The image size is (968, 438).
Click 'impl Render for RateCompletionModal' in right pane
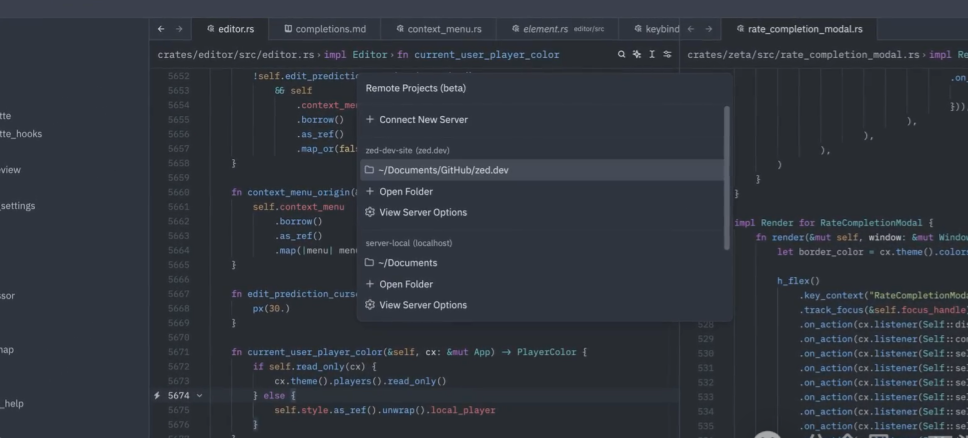tap(828, 223)
